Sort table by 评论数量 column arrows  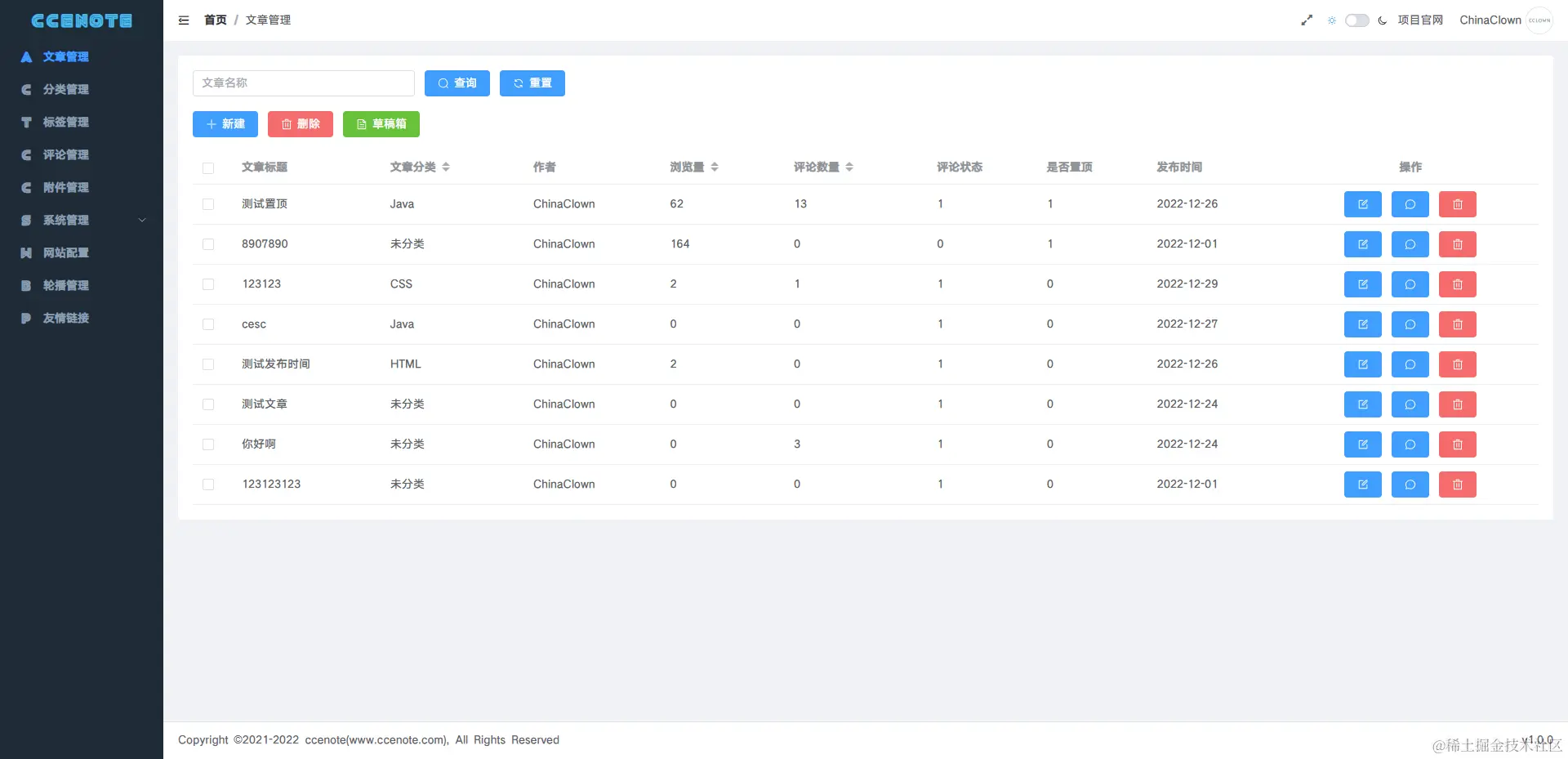[x=849, y=167]
